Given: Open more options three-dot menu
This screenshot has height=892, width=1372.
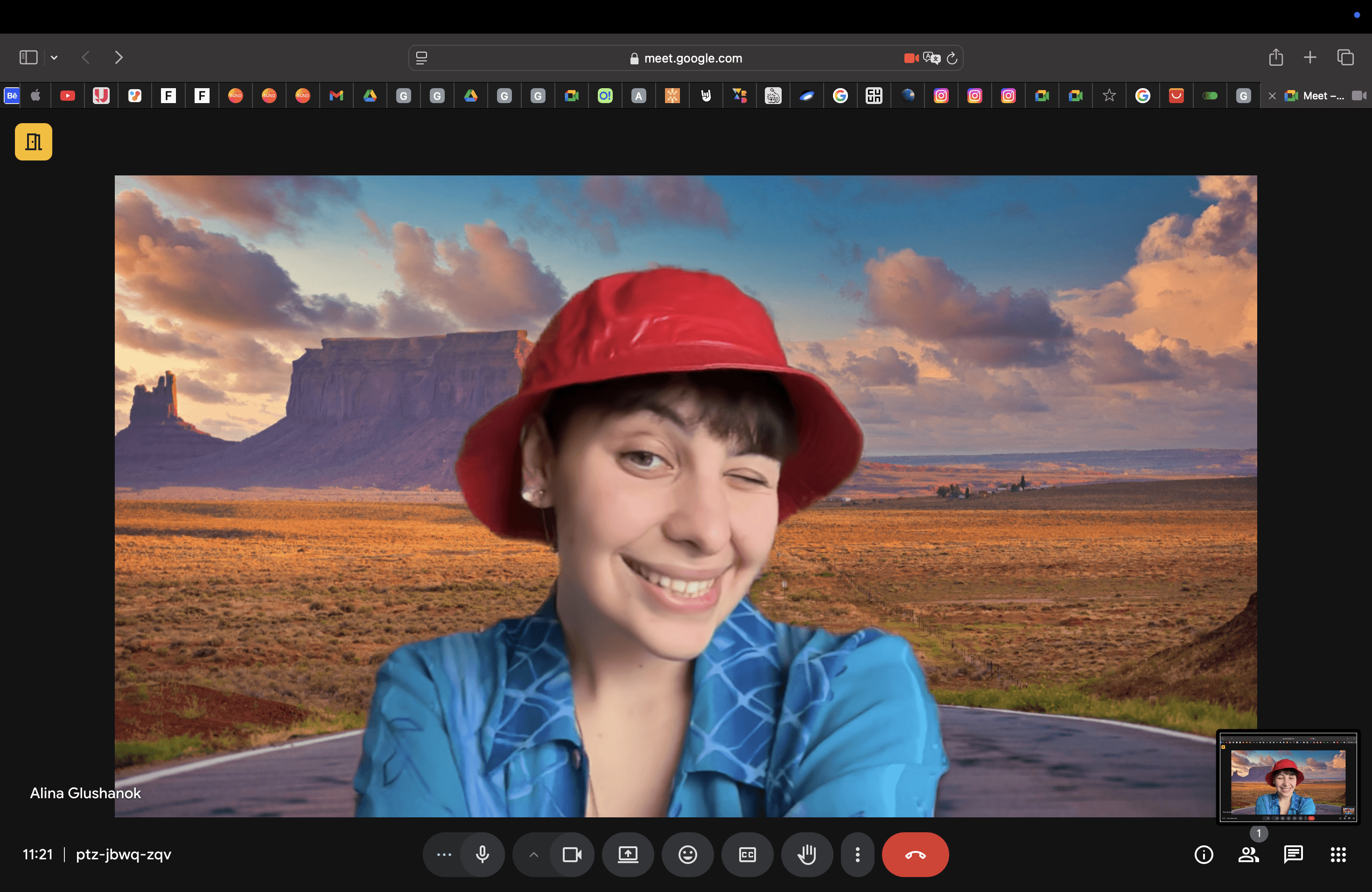Looking at the screenshot, I should 857,854.
